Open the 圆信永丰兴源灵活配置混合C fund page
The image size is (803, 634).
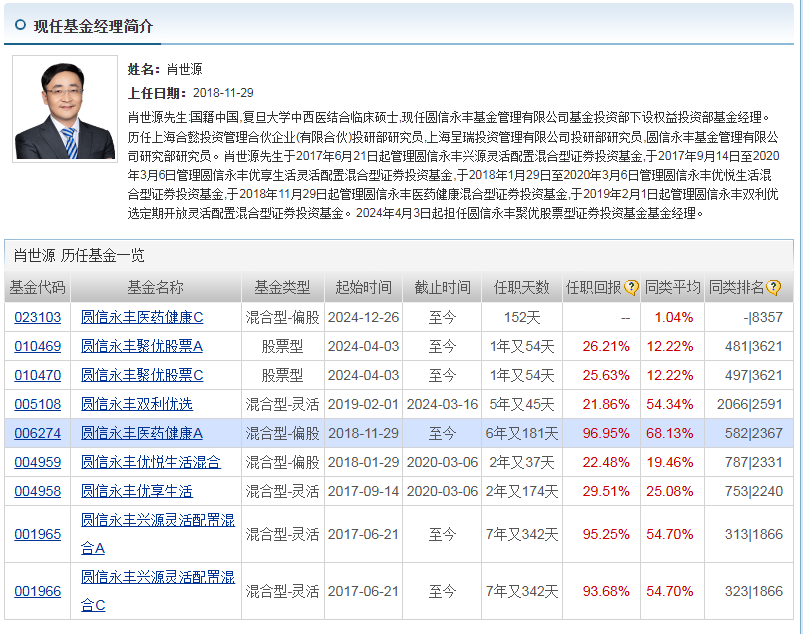[158, 591]
